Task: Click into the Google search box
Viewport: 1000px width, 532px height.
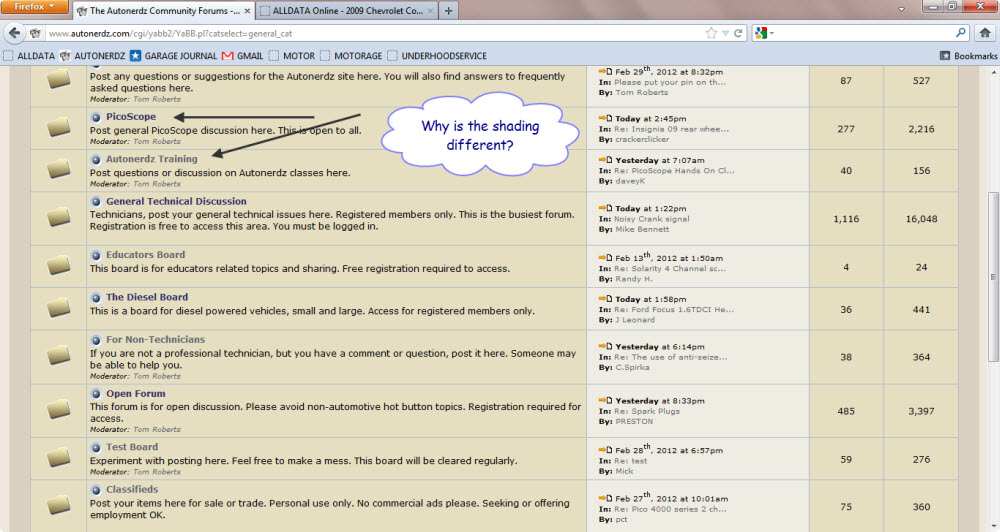Action: pyautogui.click(x=864, y=33)
